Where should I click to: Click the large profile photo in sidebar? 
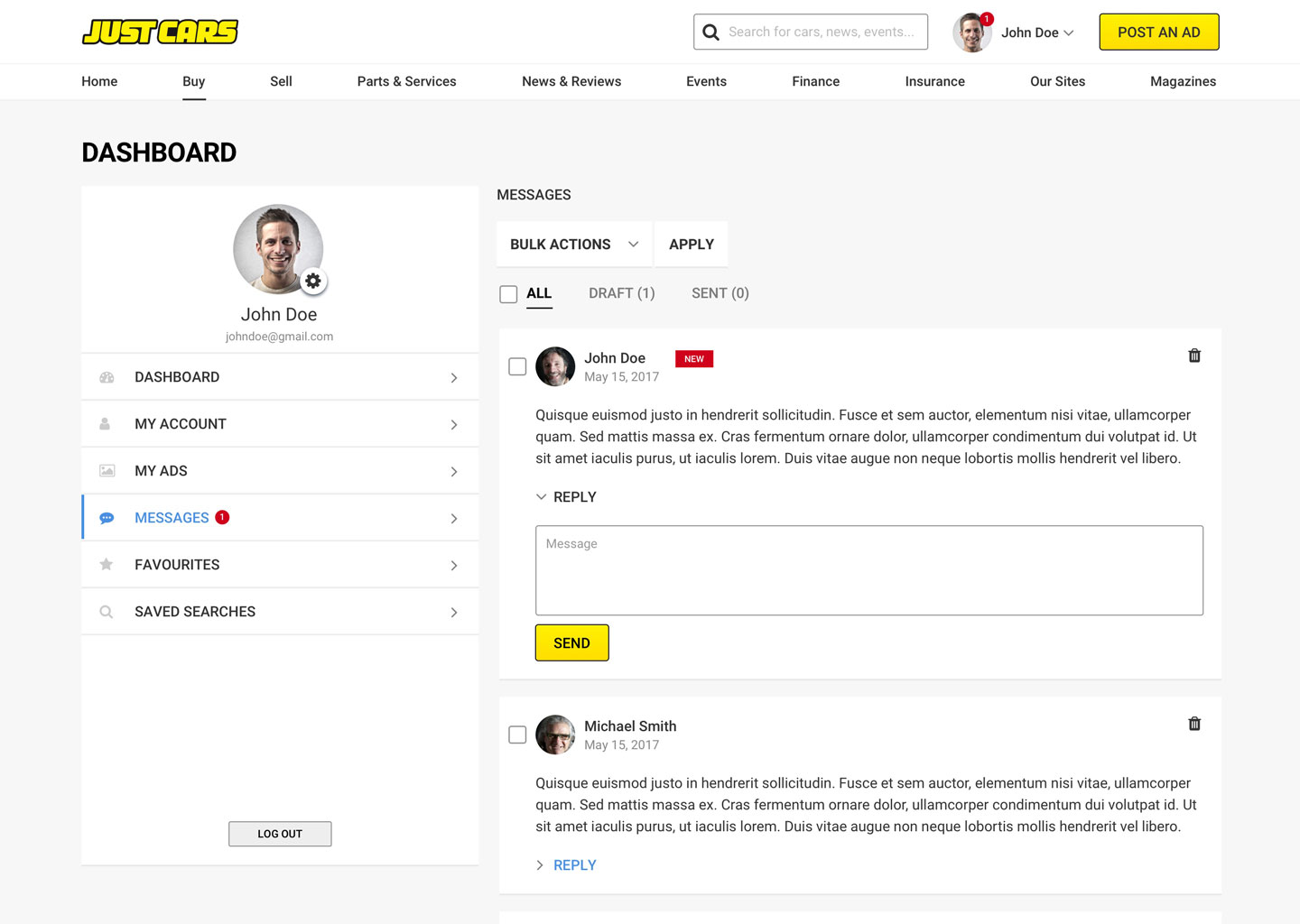pyautogui.click(x=278, y=249)
